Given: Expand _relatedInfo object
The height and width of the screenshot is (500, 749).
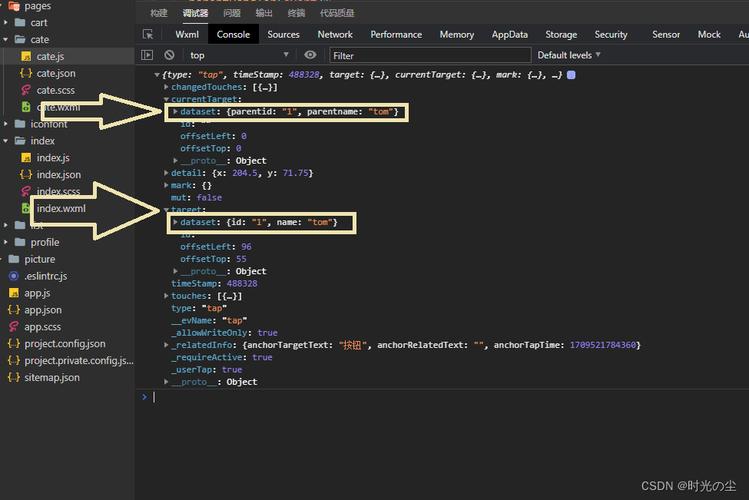Looking at the screenshot, I should [x=166, y=345].
